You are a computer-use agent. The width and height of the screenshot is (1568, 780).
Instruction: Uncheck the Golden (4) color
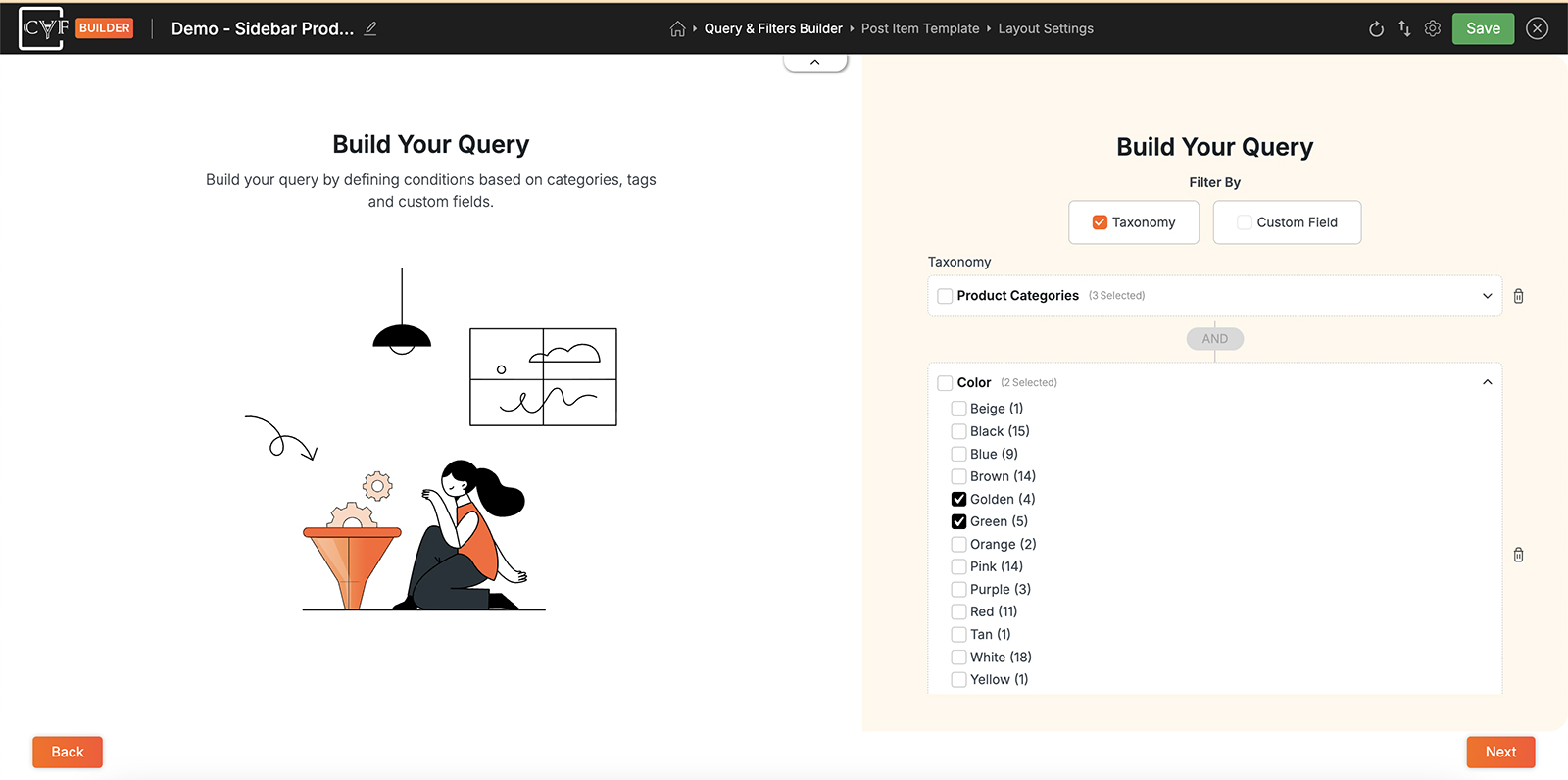point(958,499)
